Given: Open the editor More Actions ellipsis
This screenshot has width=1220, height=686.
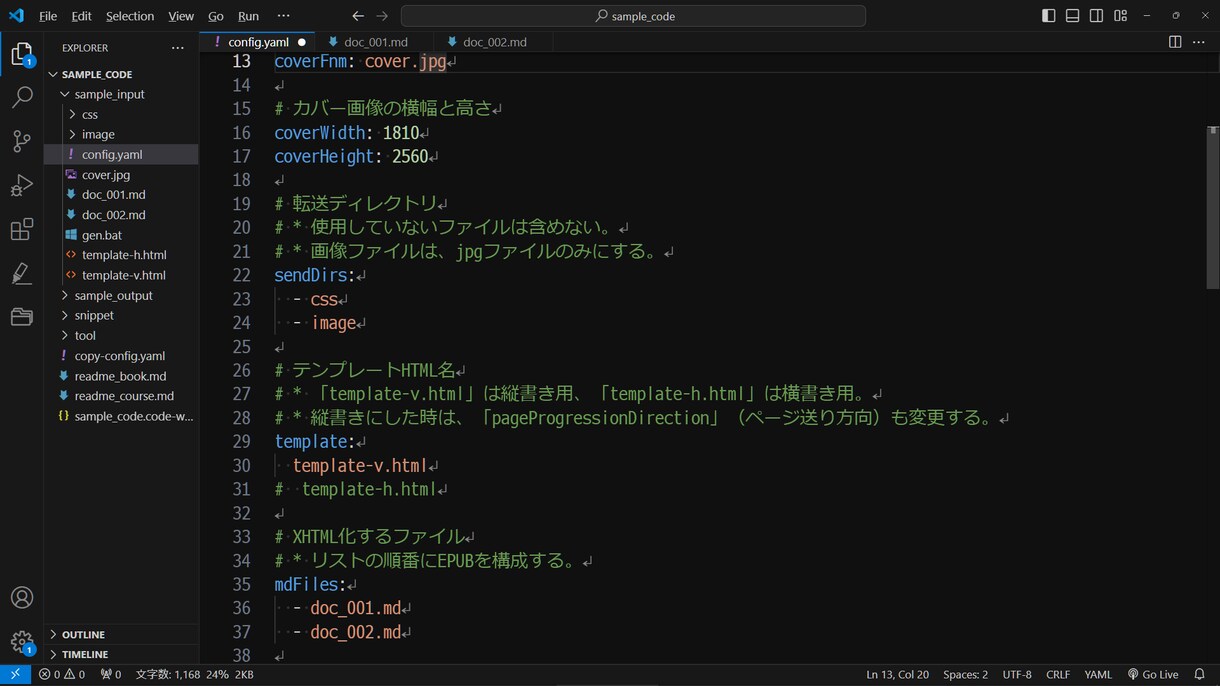Looking at the screenshot, I should [1199, 42].
